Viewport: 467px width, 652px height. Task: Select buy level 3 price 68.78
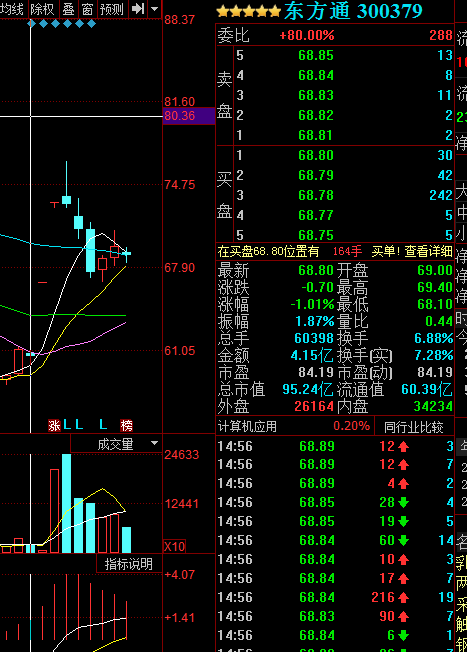[x=316, y=195]
